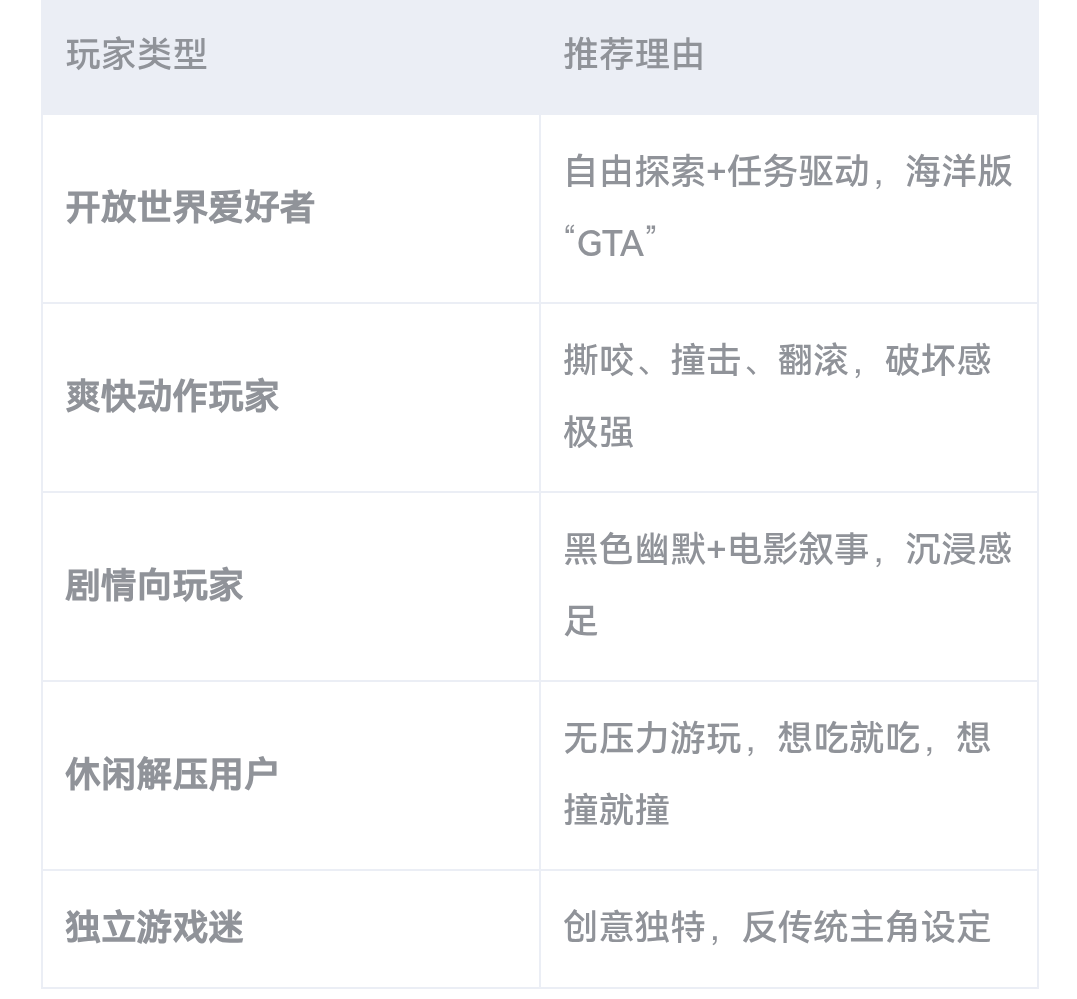Click the lone 足 character
The image size is (1077, 999).
[581, 622]
